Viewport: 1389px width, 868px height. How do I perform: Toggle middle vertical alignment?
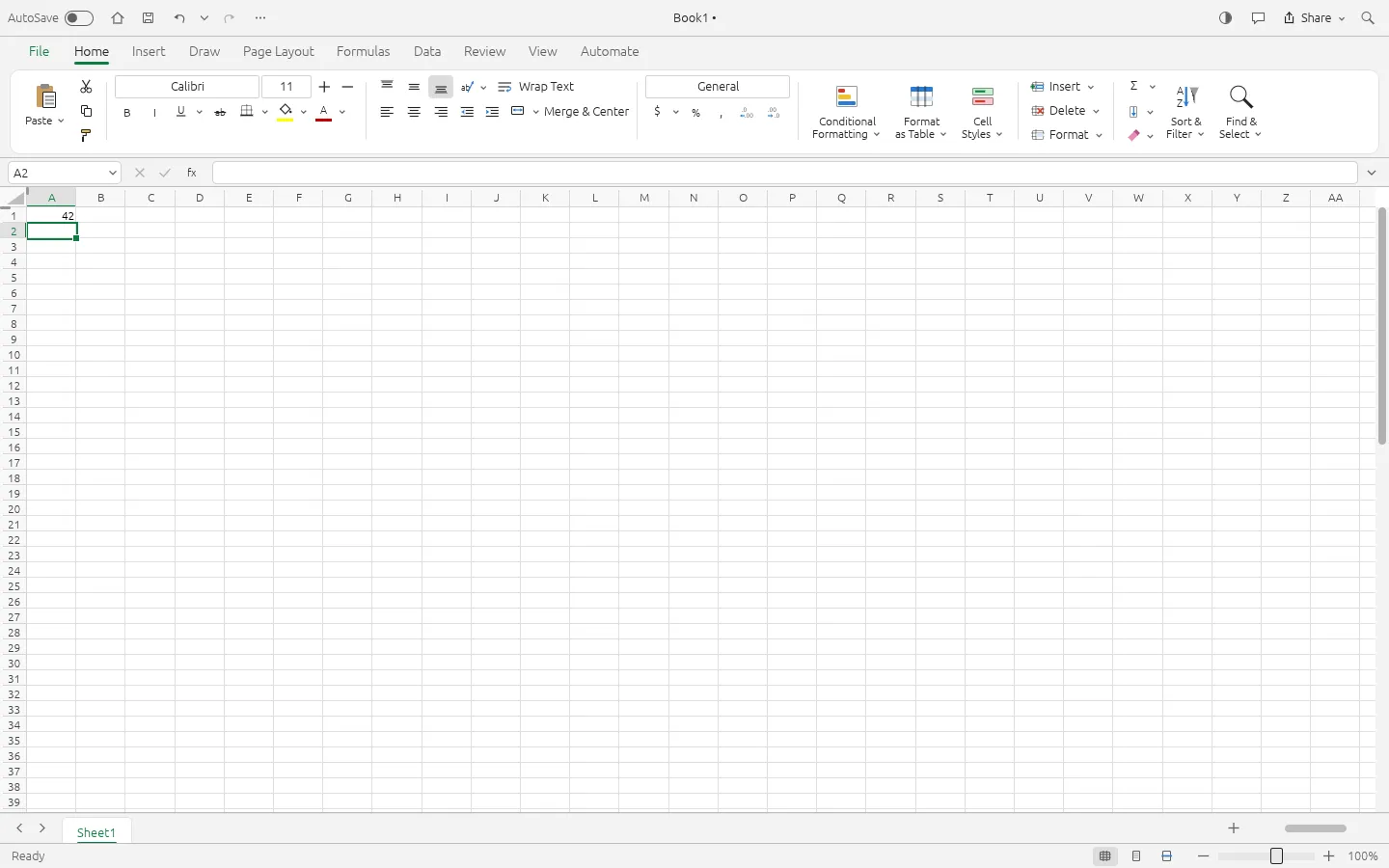[414, 87]
